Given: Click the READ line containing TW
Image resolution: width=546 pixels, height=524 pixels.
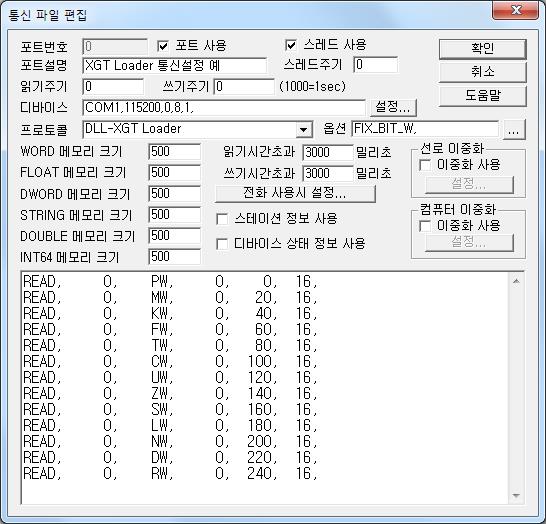Looking at the screenshot, I should 170,346.
